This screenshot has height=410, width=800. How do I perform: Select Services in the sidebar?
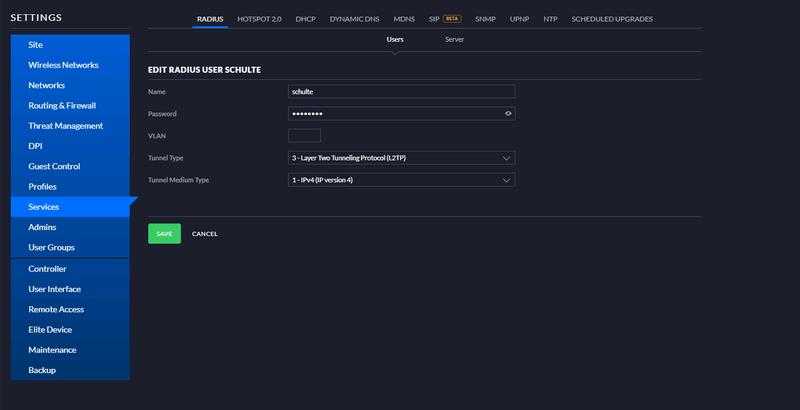70,207
